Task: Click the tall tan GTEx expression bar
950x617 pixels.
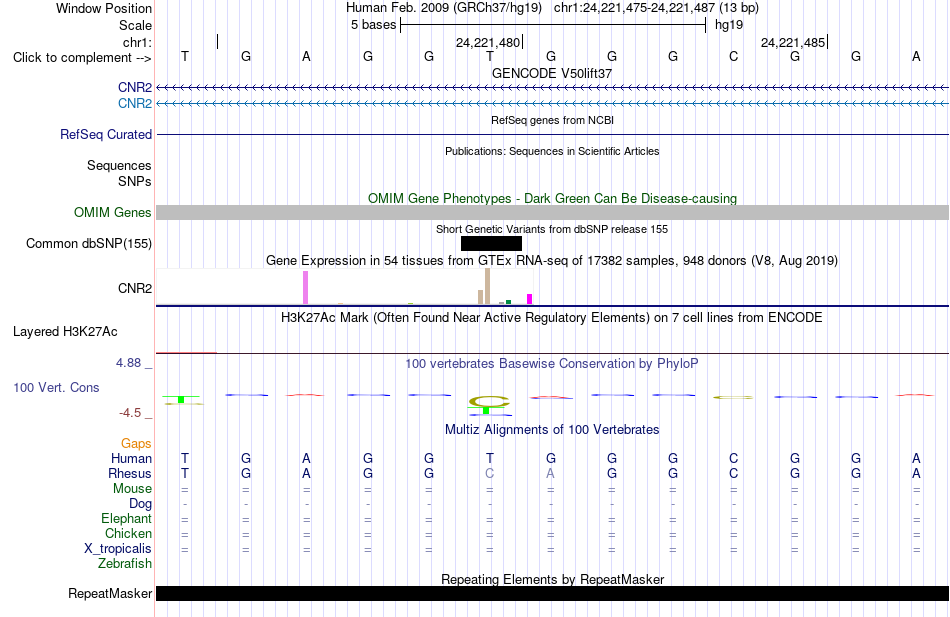Action: click(x=487, y=286)
